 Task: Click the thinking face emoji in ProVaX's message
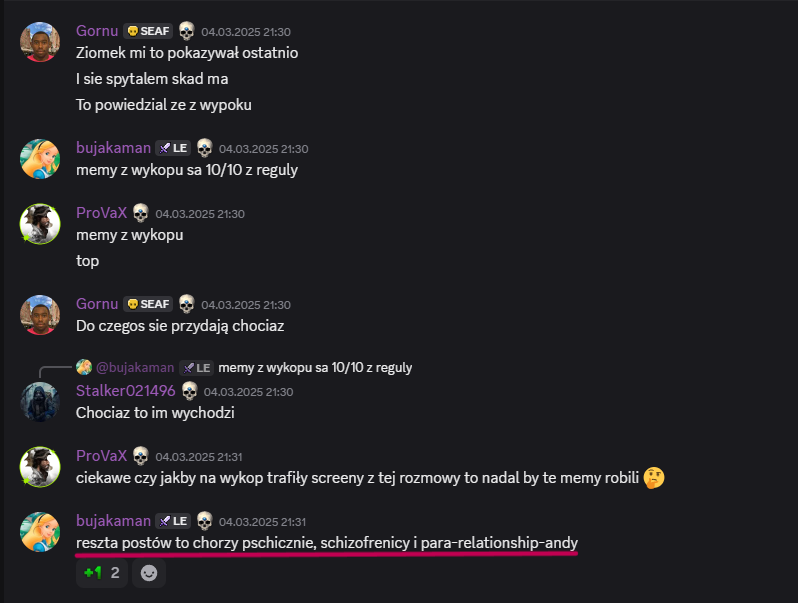(655, 477)
